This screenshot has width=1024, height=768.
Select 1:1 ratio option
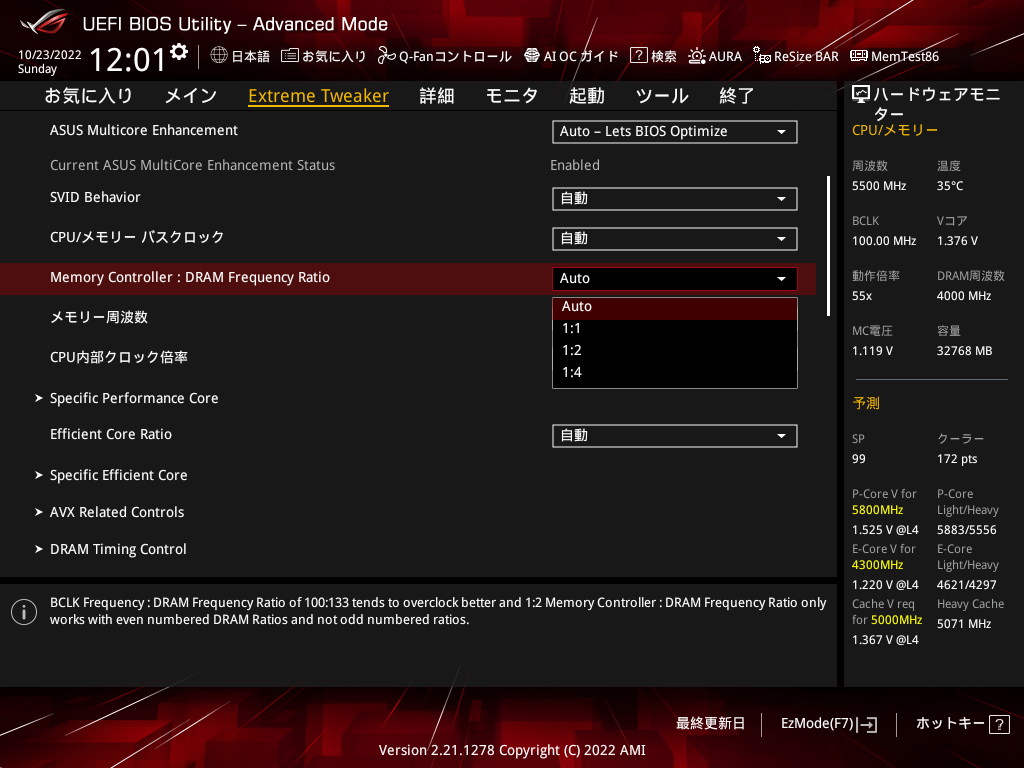[675, 328]
